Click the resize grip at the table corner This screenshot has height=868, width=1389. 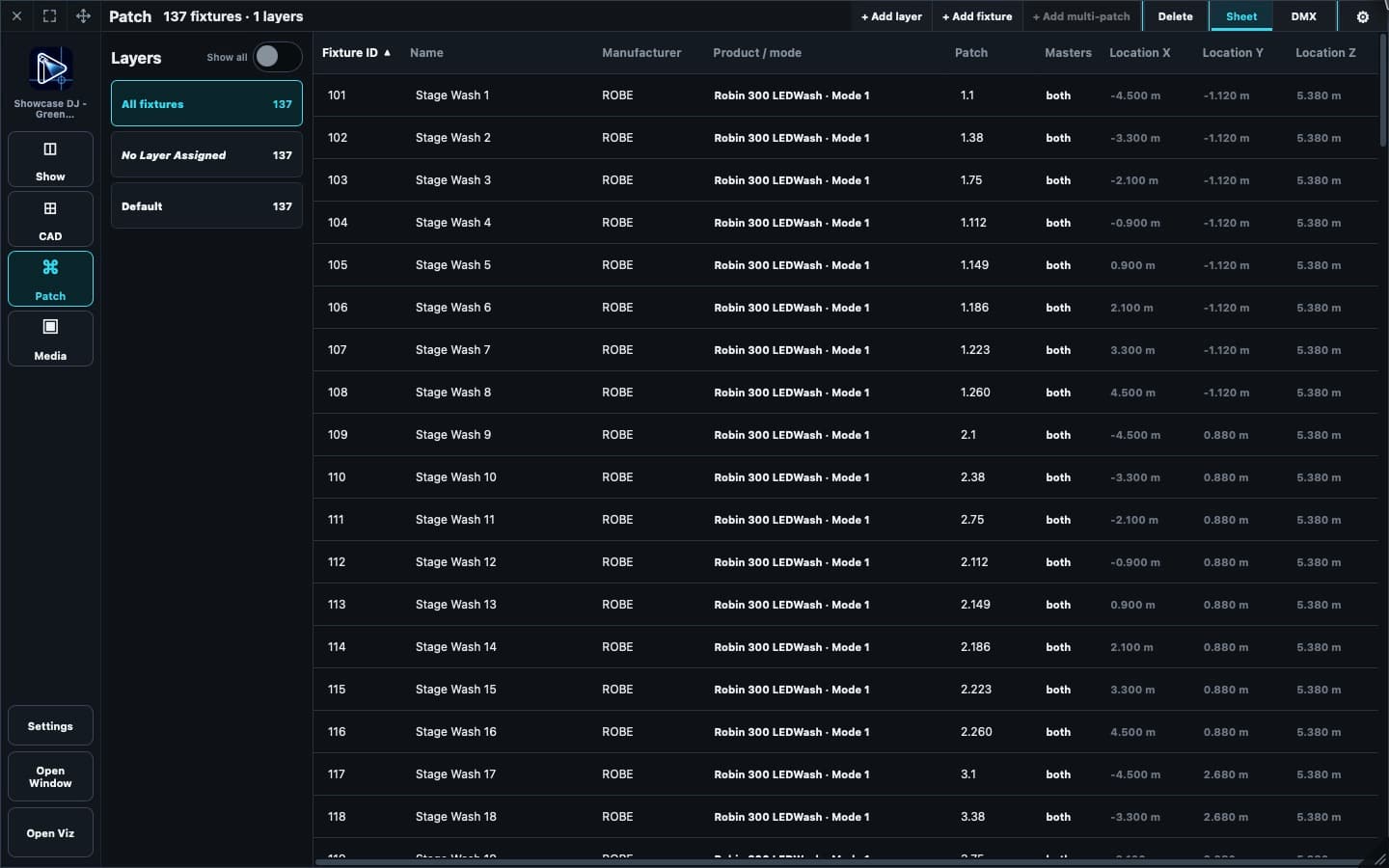tap(1380, 859)
